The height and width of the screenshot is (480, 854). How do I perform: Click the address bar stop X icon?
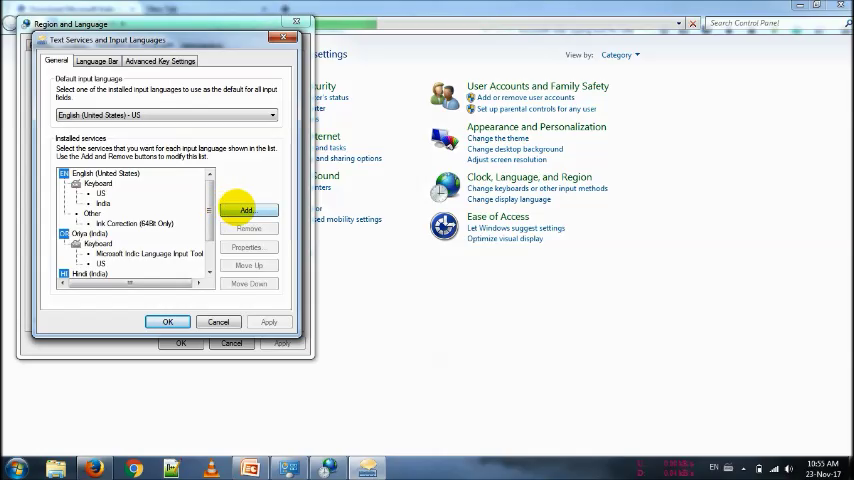693,23
